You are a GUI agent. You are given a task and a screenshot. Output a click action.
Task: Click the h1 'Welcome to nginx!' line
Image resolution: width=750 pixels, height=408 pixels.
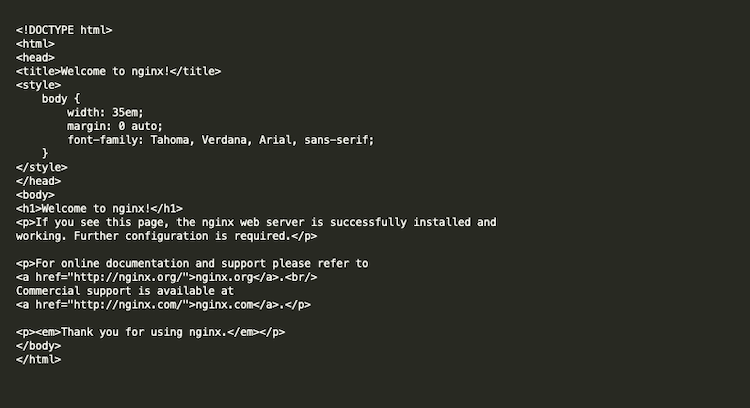pos(99,209)
